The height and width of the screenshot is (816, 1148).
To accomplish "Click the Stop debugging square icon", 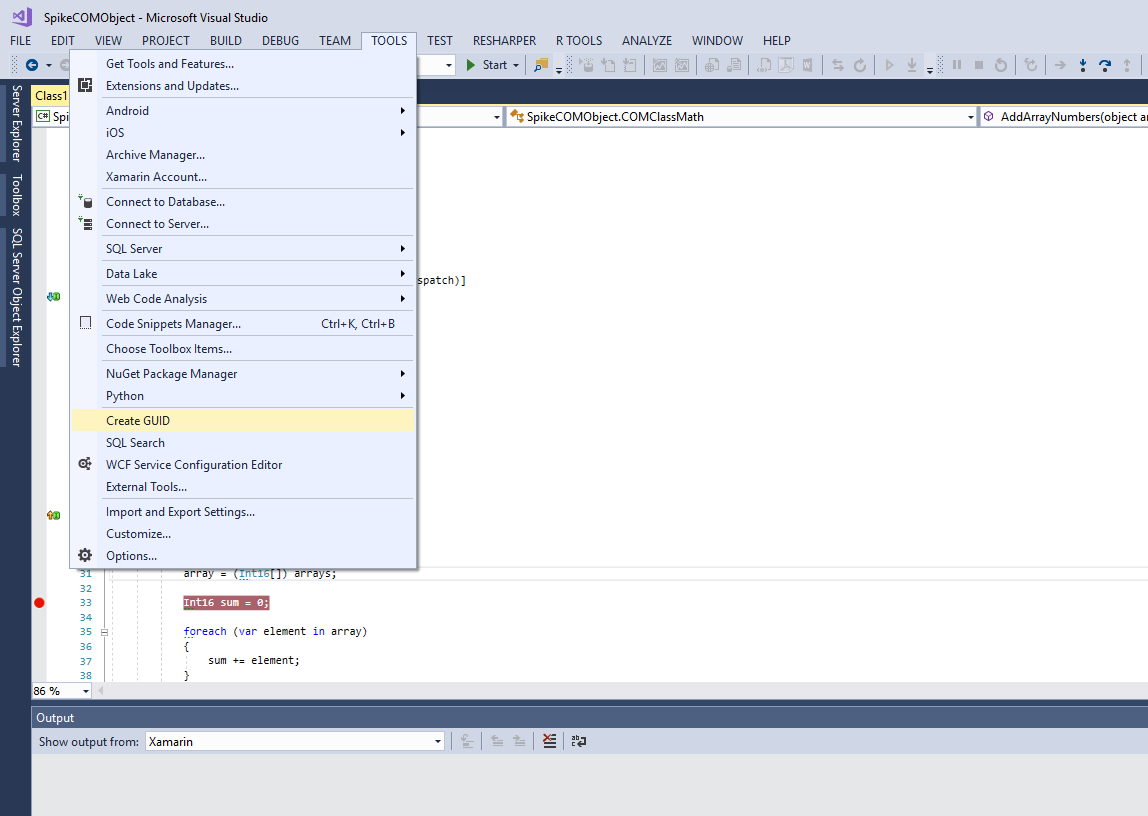I will click(978, 65).
